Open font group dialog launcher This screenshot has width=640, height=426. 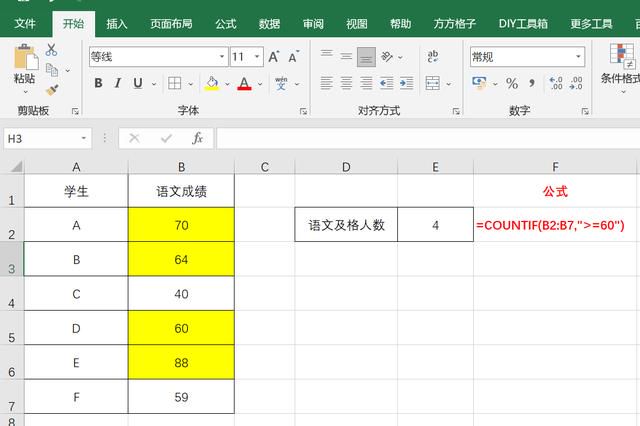click(303, 111)
